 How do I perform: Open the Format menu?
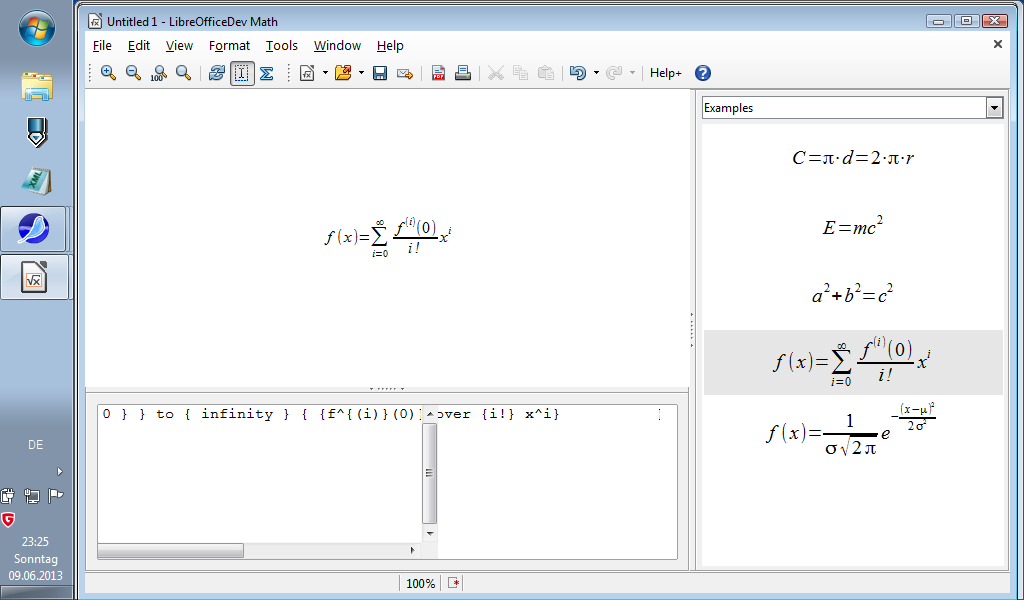coord(229,45)
